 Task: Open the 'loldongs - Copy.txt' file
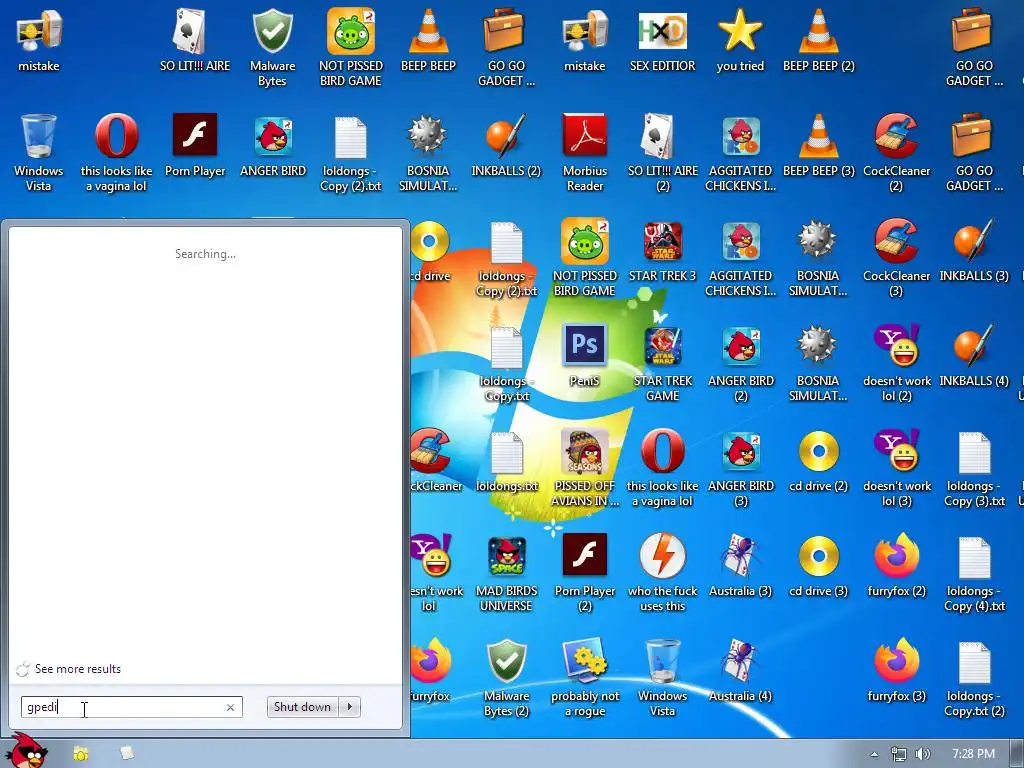[506, 362]
